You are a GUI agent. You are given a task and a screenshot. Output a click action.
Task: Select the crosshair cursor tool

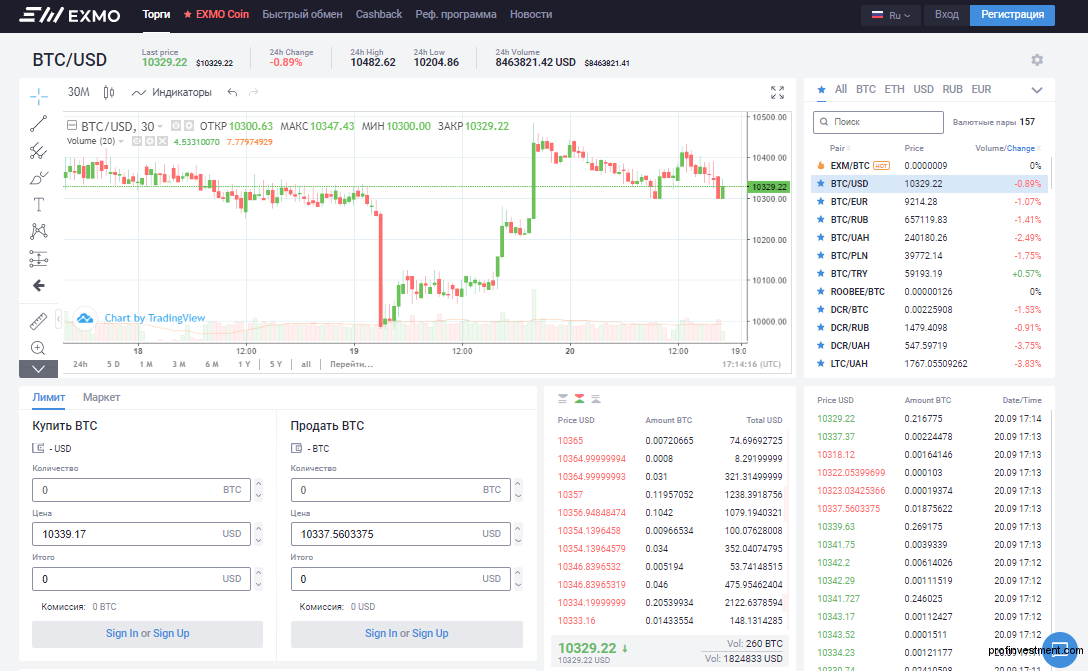coord(38,97)
